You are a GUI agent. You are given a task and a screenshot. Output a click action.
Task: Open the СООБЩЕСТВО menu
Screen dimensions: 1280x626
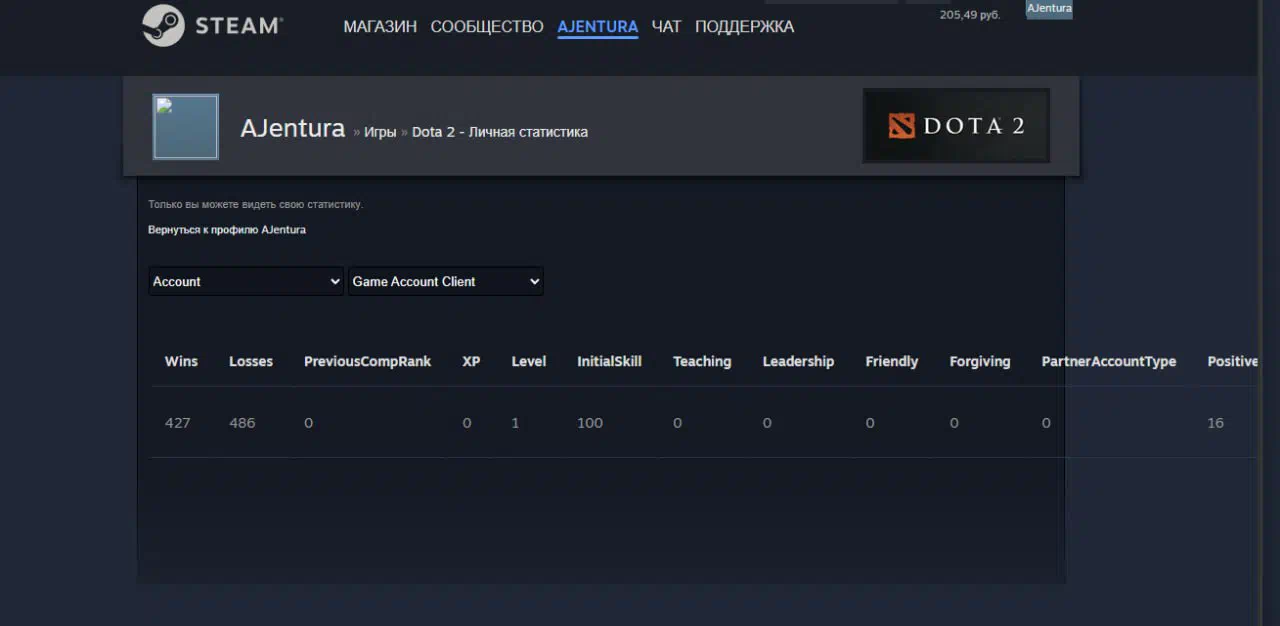coord(487,27)
